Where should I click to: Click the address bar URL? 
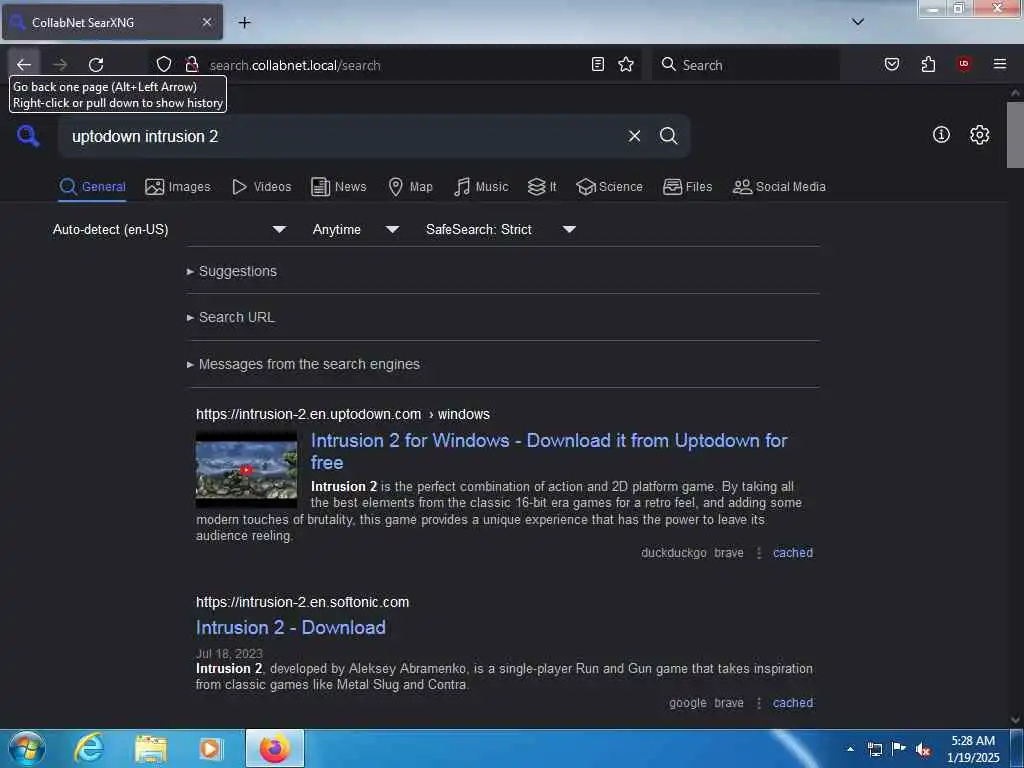295,65
